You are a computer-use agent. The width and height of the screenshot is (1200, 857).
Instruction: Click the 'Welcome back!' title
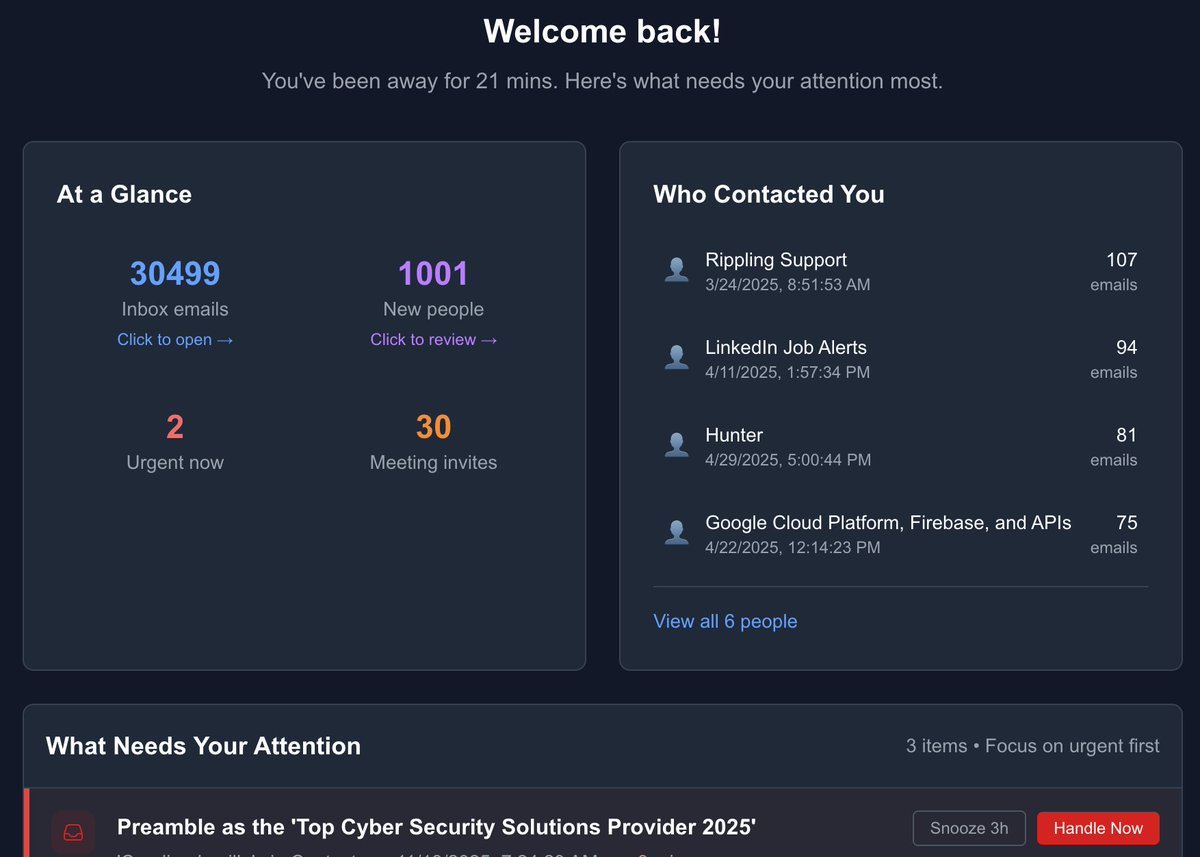pyautogui.click(x=602, y=31)
